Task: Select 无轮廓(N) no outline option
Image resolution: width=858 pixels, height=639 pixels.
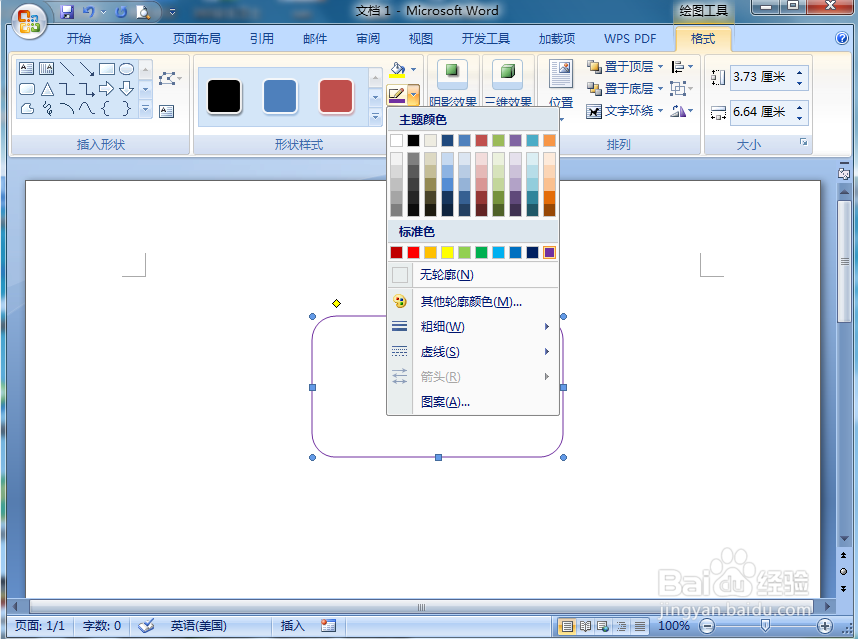Action: pyautogui.click(x=473, y=275)
